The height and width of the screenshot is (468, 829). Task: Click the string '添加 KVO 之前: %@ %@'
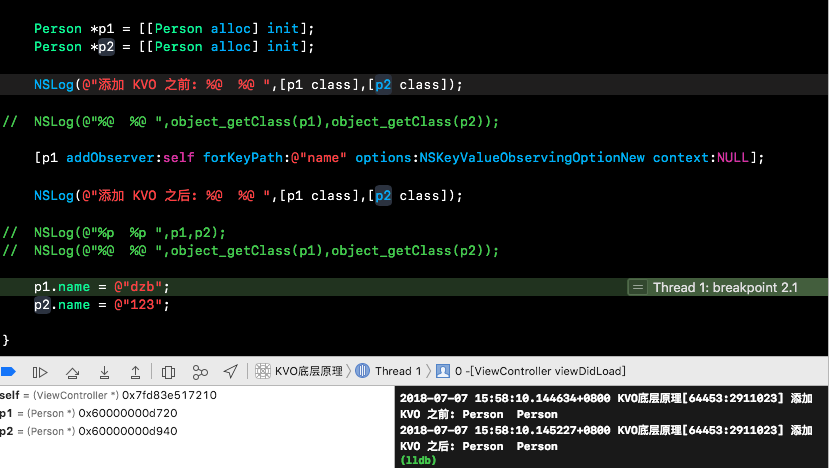tap(176, 85)
